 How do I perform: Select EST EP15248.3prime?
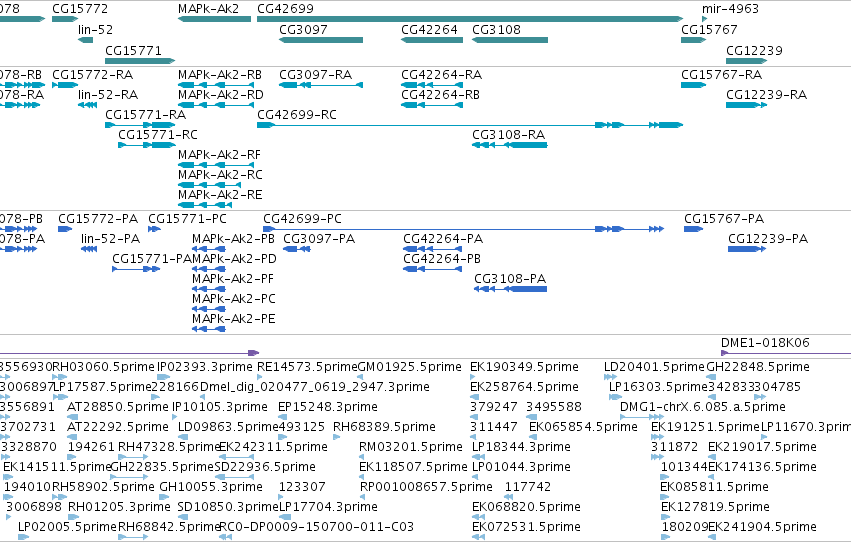point(283,417)
